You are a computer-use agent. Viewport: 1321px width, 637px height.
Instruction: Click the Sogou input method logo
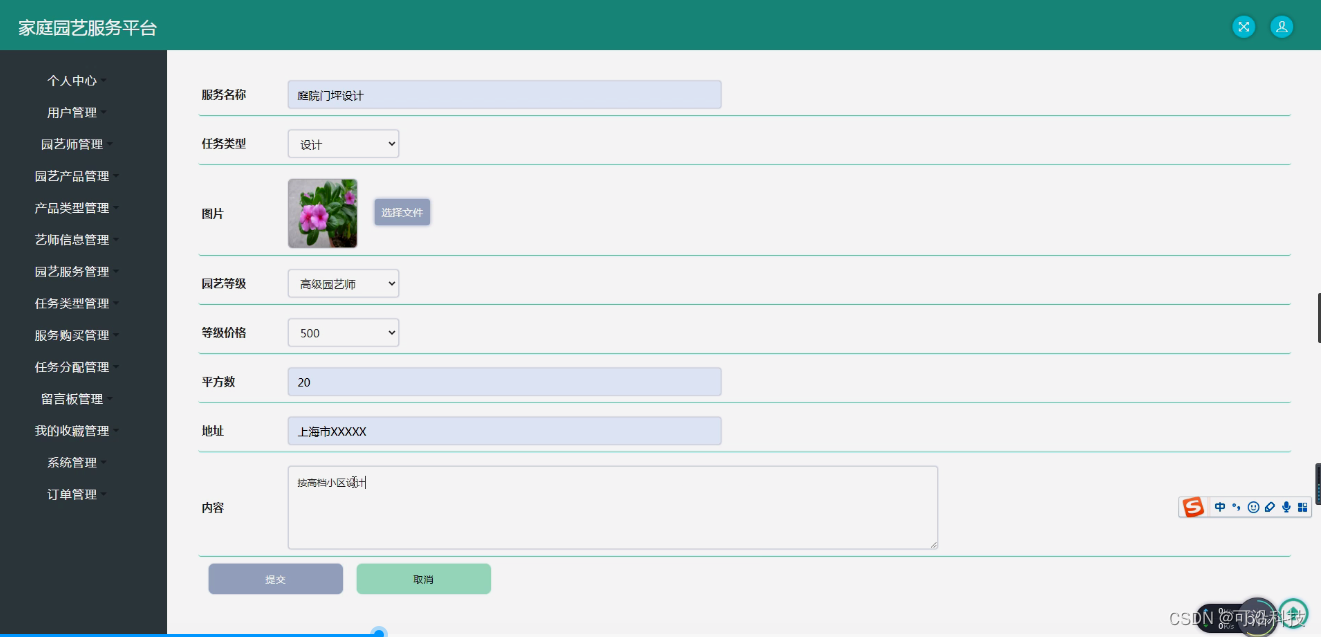[1193, 507]
